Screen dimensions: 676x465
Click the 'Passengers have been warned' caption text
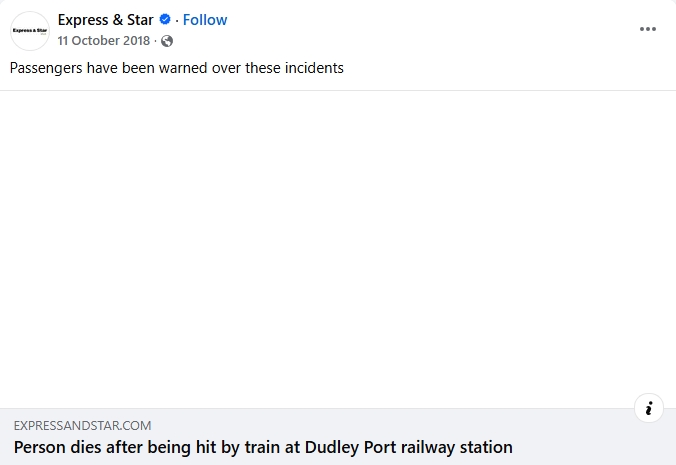[x=177, y=68]
